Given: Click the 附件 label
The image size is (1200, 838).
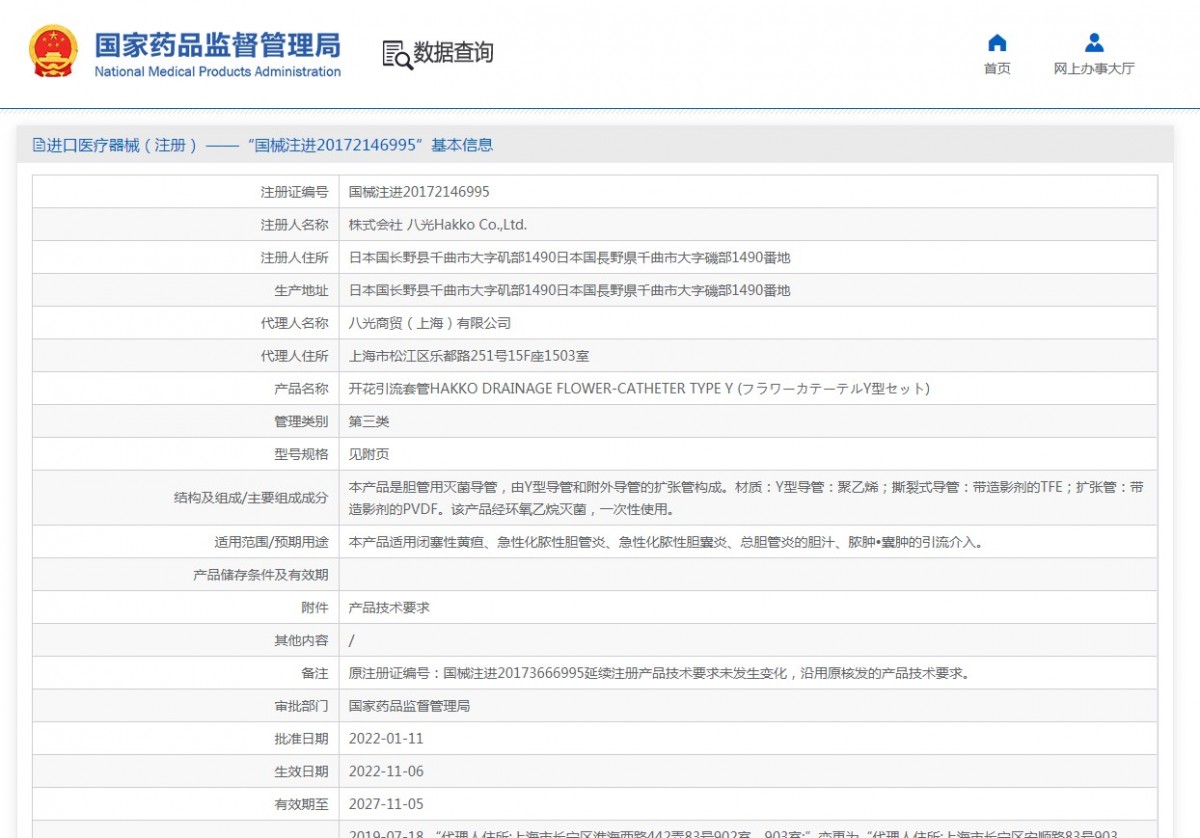Looking at the screenshot, I should [x=314, y=608].
